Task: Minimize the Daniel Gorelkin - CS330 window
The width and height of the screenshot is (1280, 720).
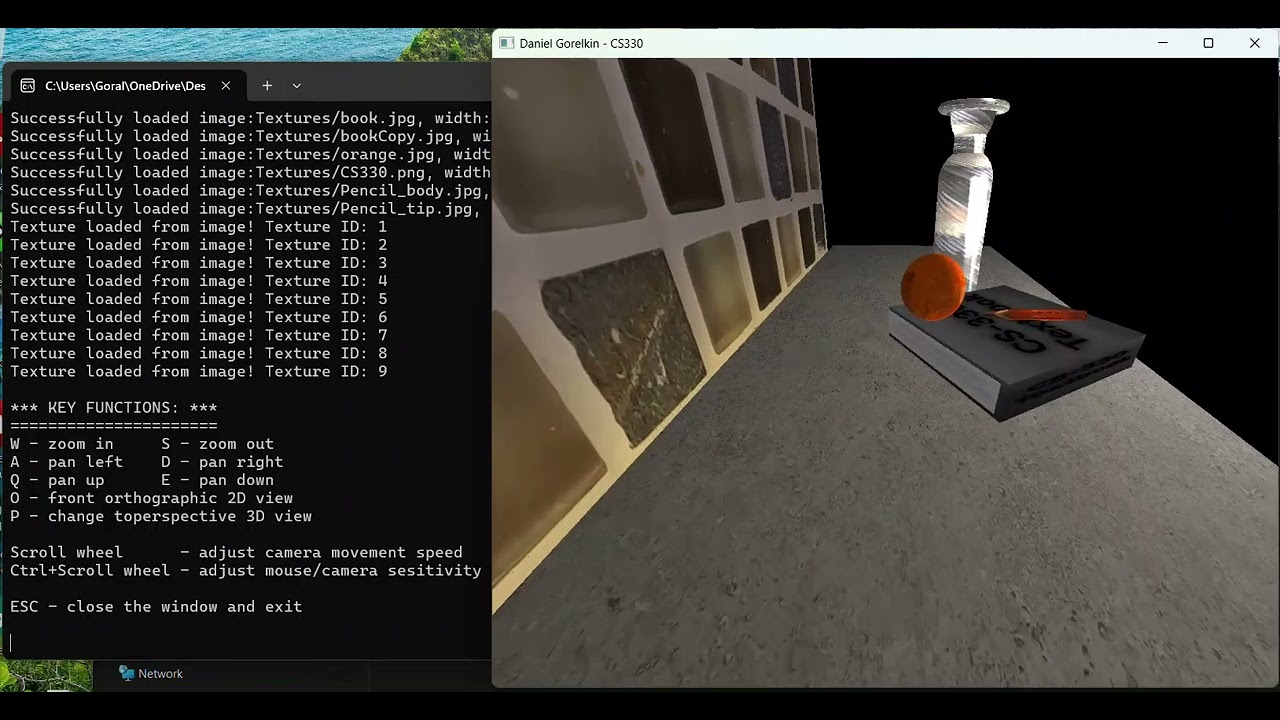Action: tap(1162, 43)
